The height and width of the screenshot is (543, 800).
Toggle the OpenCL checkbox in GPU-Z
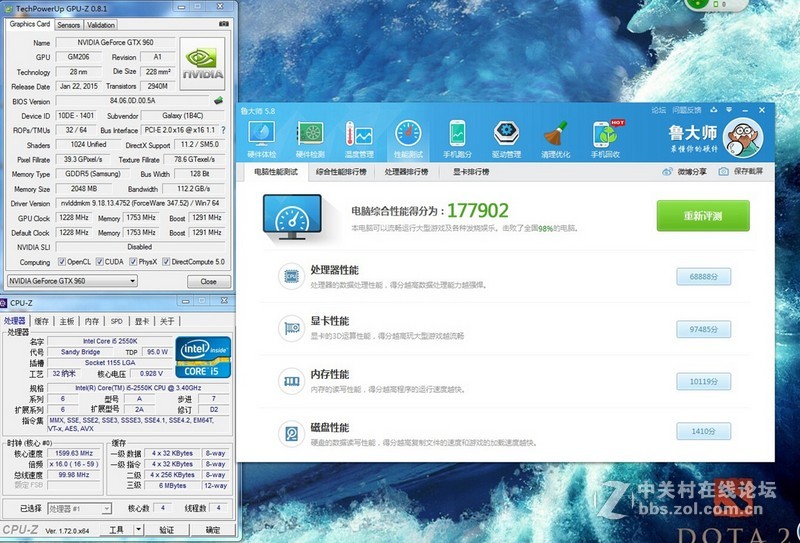(62, 262)
